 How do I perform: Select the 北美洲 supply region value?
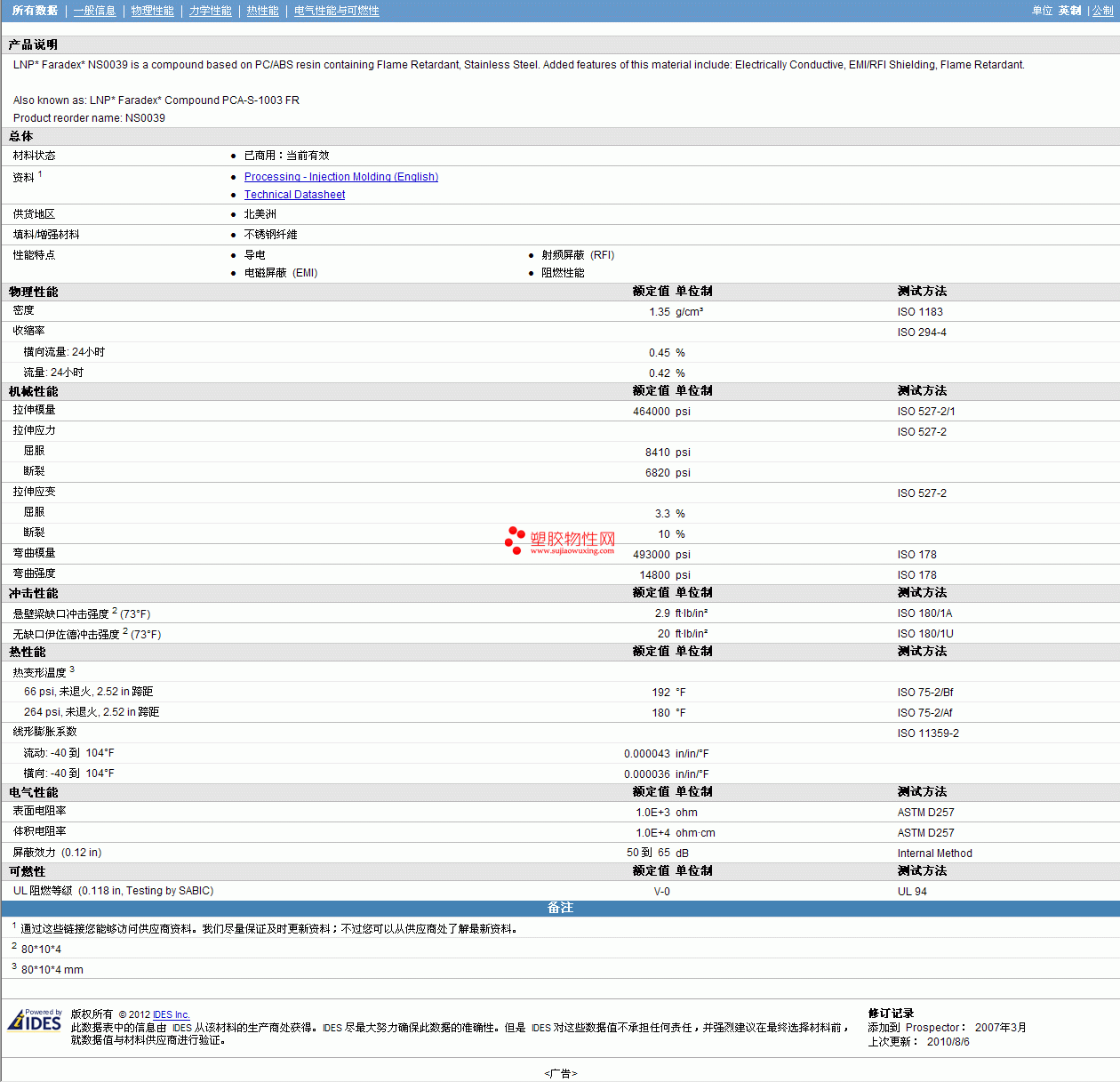pyautogui.click(x=260, y=214)
